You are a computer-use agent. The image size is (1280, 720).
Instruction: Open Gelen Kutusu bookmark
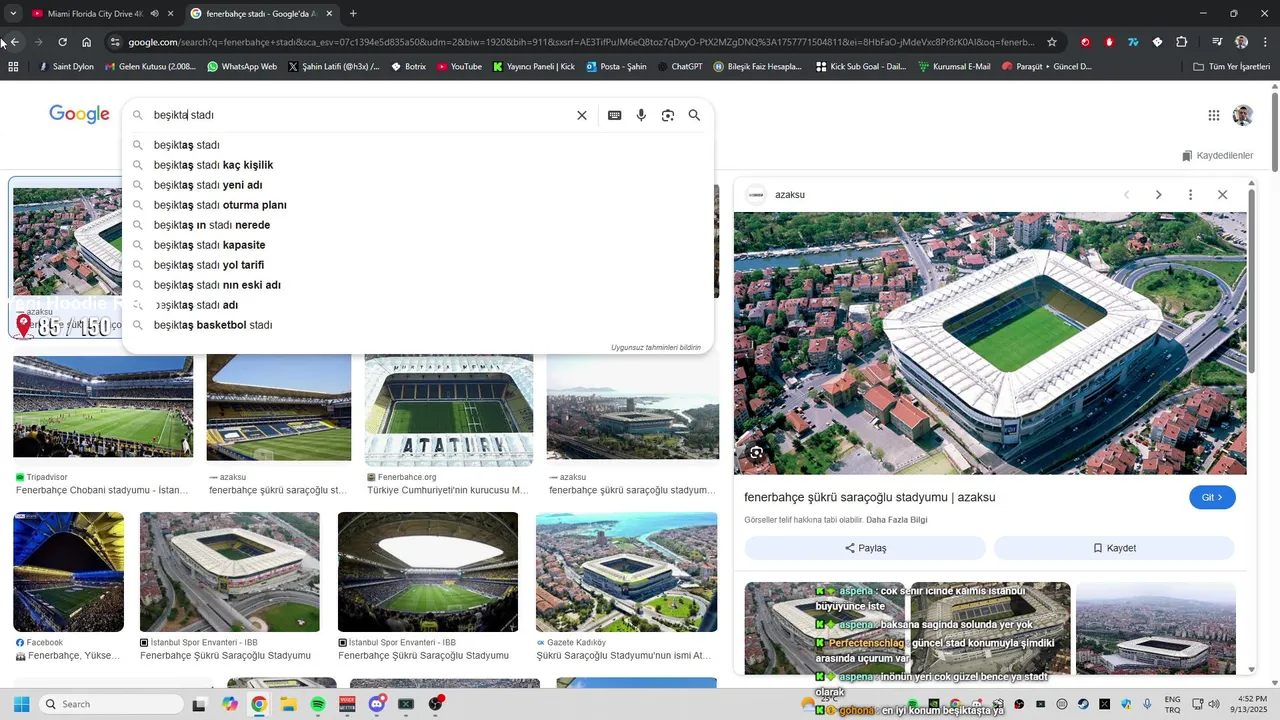(x=149, y=67)
